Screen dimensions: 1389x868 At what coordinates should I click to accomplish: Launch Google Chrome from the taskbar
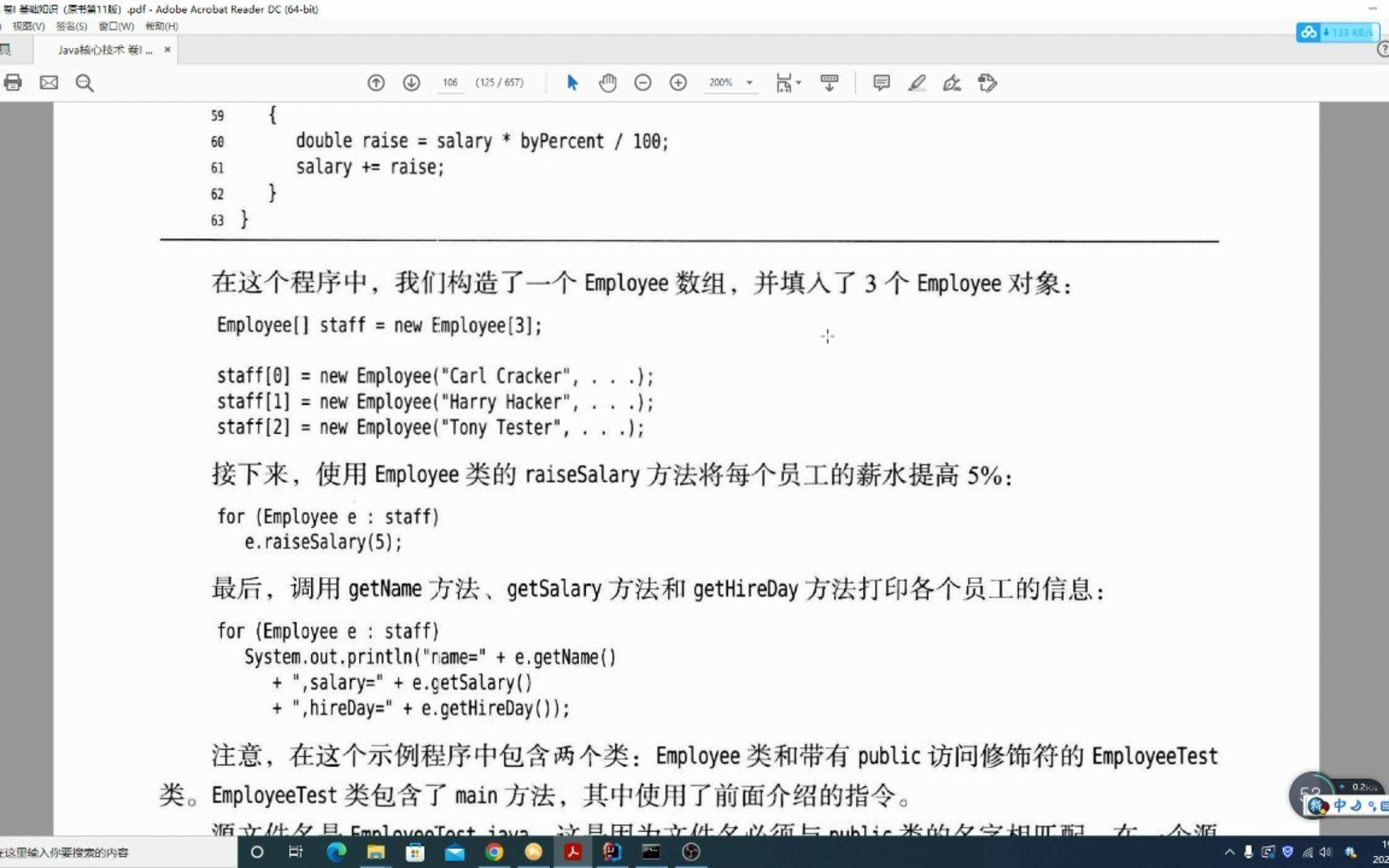[494, 852]
